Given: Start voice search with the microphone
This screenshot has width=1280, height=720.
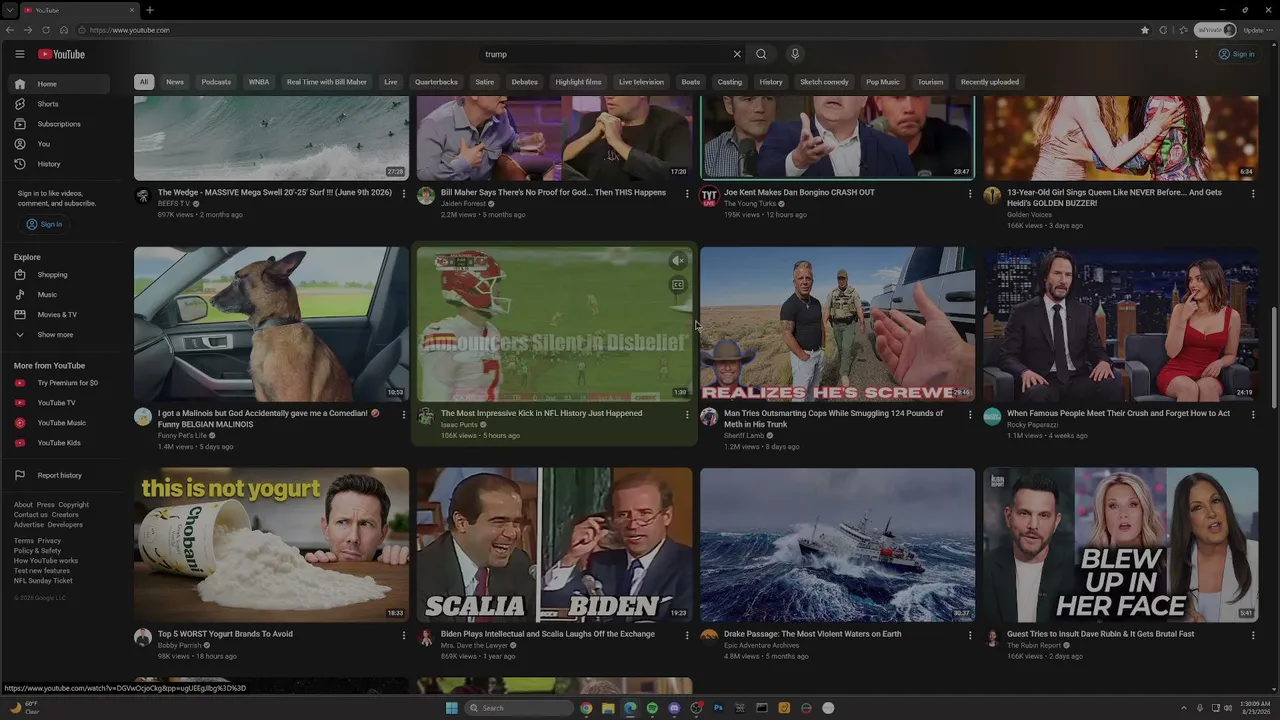Looking at the screenshot, I should click(795, 54).
